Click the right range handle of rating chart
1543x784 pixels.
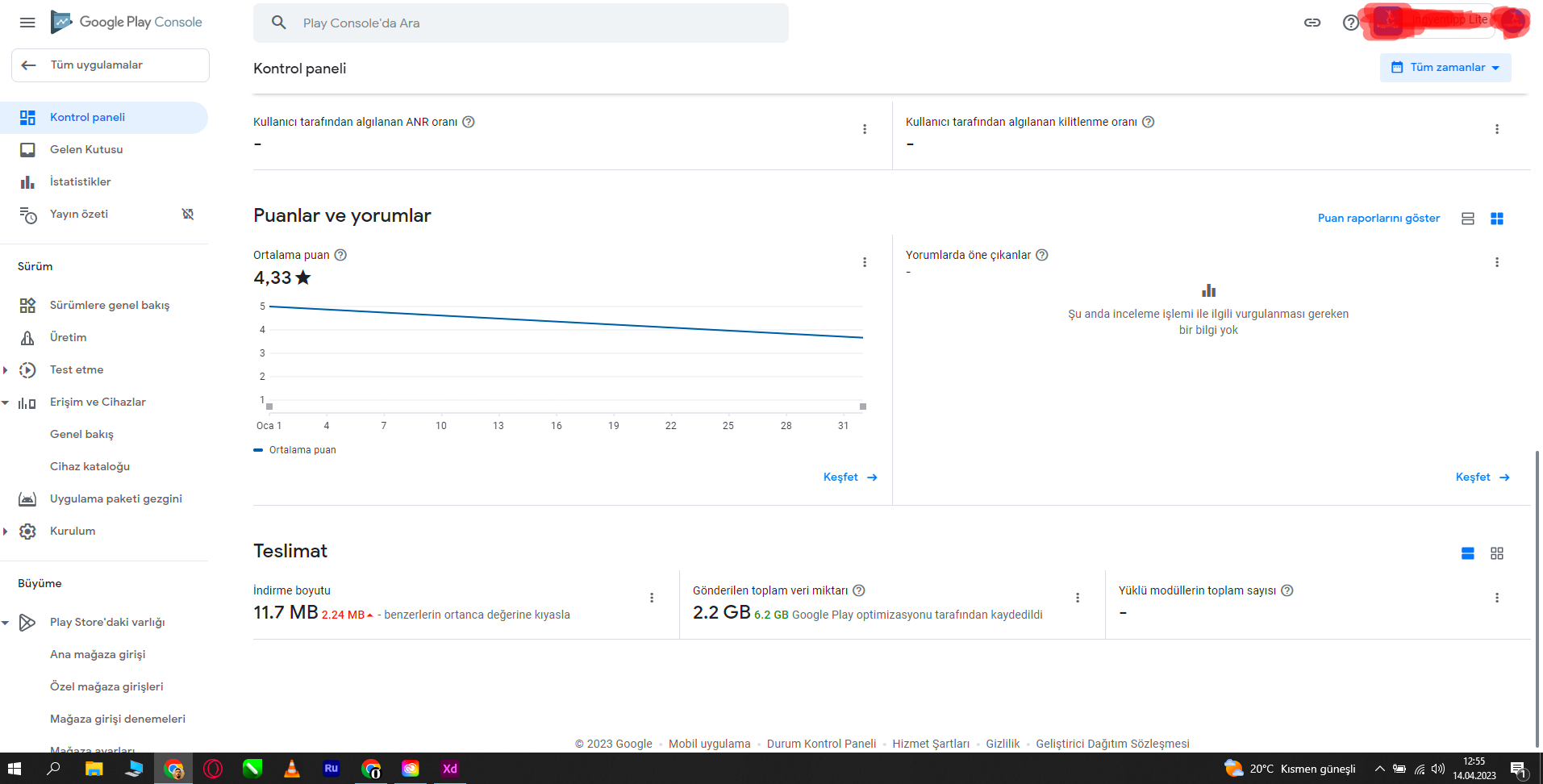click(x=863, y=407)
